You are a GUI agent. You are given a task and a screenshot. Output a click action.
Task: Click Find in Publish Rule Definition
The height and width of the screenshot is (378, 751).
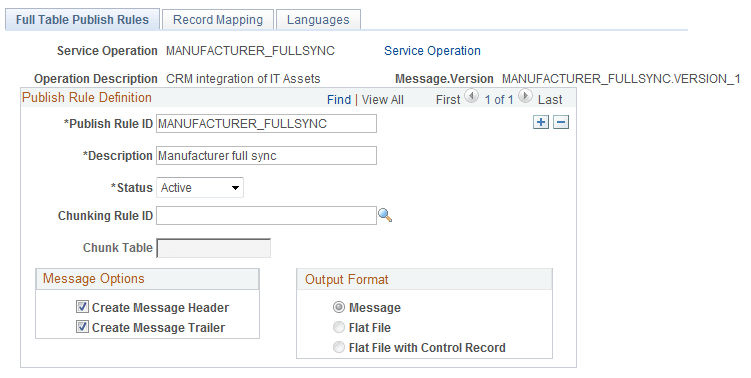click(339, 100)
